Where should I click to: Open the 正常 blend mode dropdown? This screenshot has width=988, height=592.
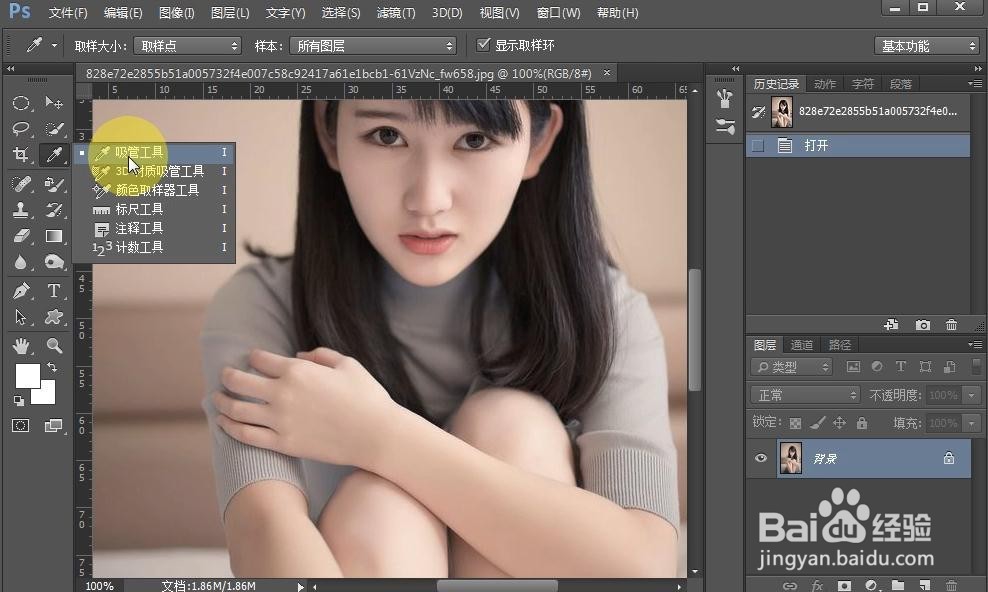804,394
